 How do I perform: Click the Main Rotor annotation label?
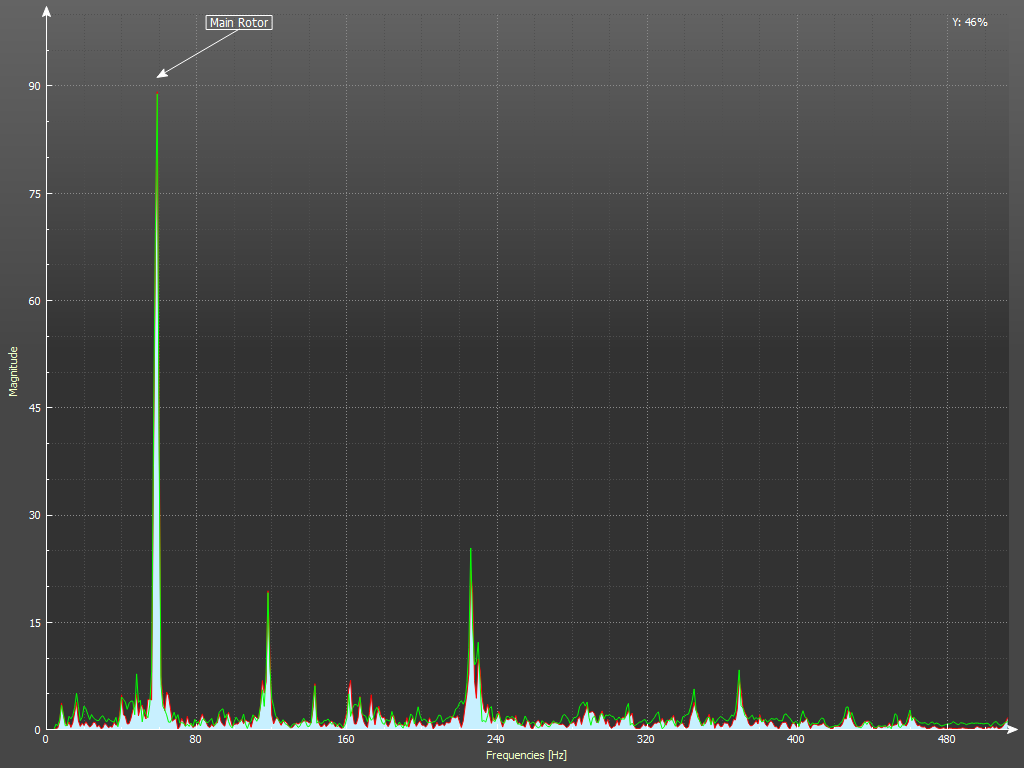point(239,22)
